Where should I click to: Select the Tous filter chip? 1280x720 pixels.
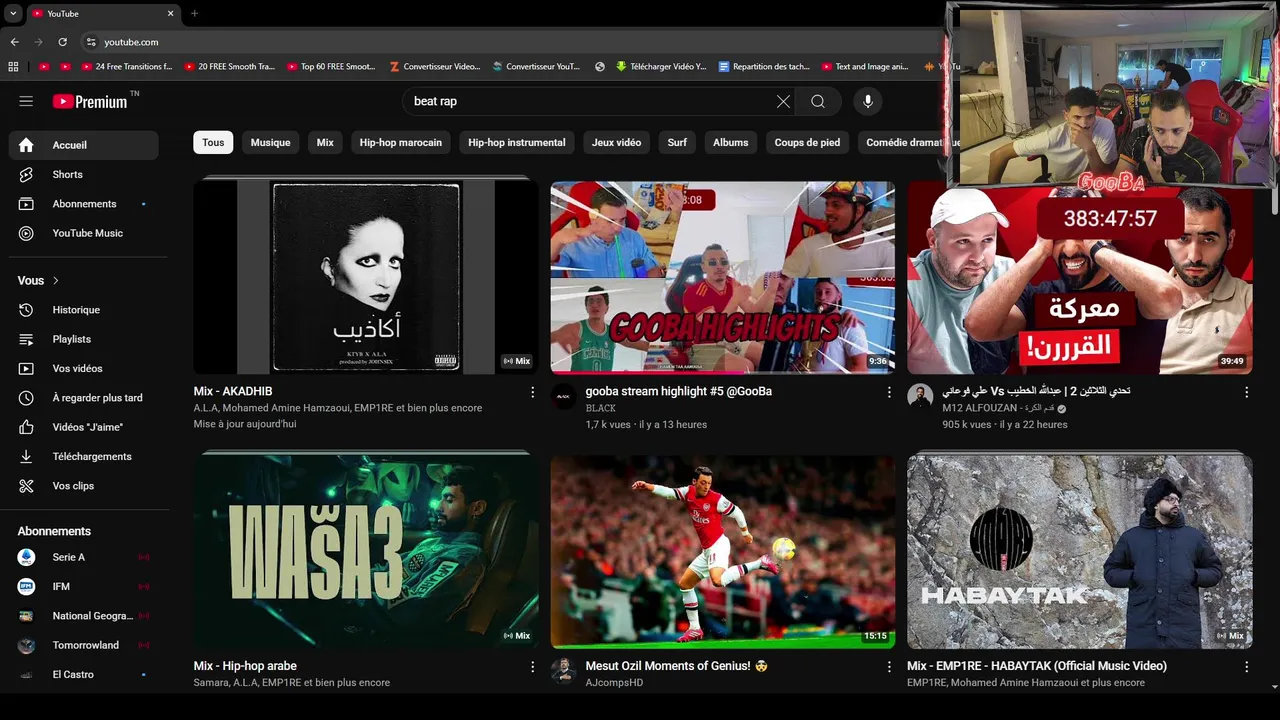tap(213, 142)
